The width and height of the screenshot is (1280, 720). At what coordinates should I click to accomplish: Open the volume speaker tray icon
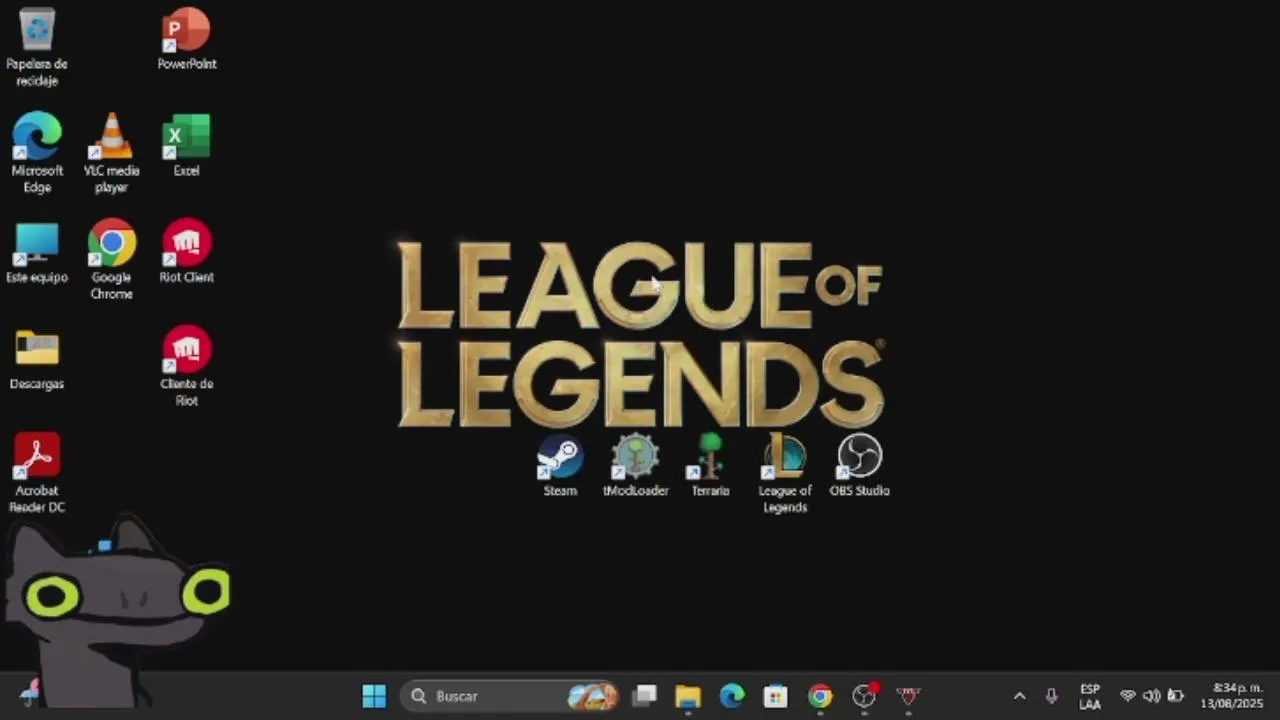click(x=1151, y=696)
